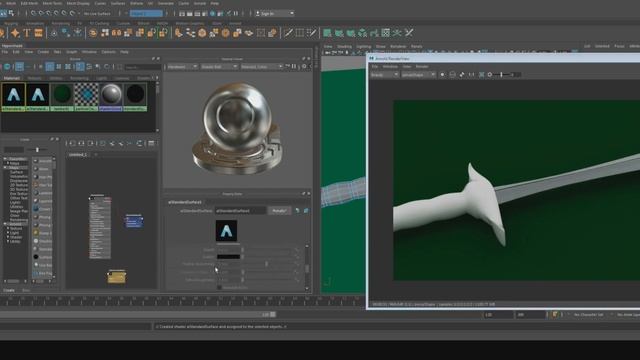
Task: Select the Motion Graphics shelf tab
Action: 189,23
